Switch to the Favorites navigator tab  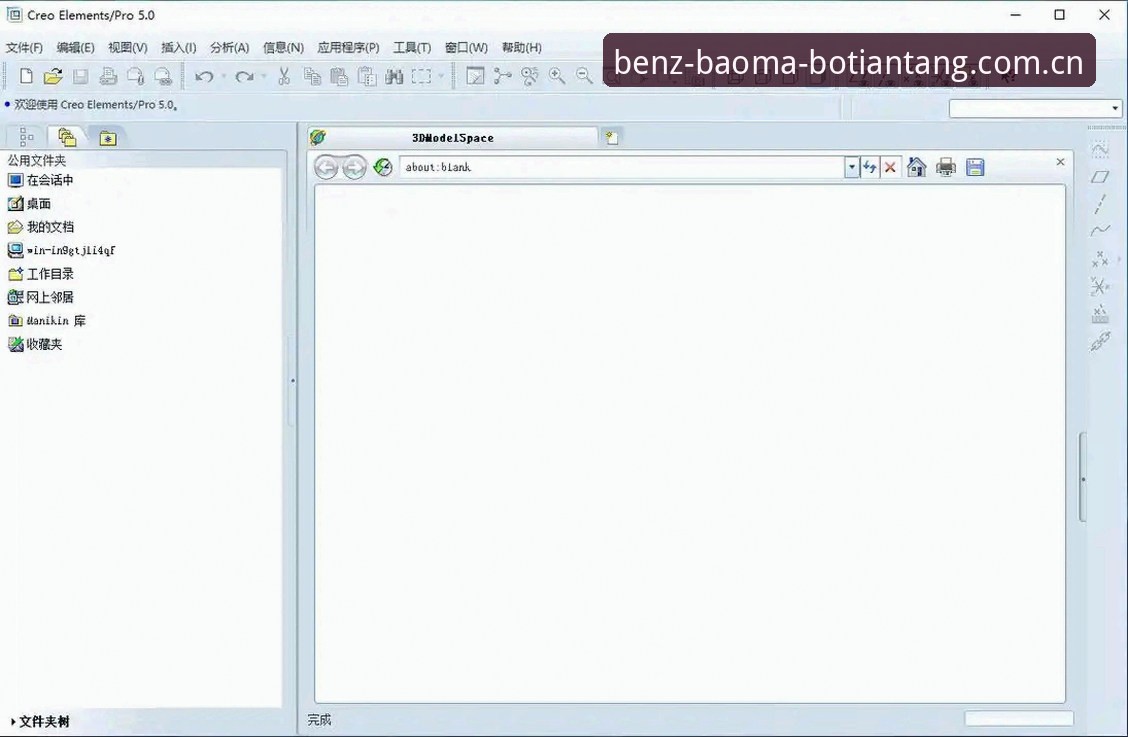[108, 137]
